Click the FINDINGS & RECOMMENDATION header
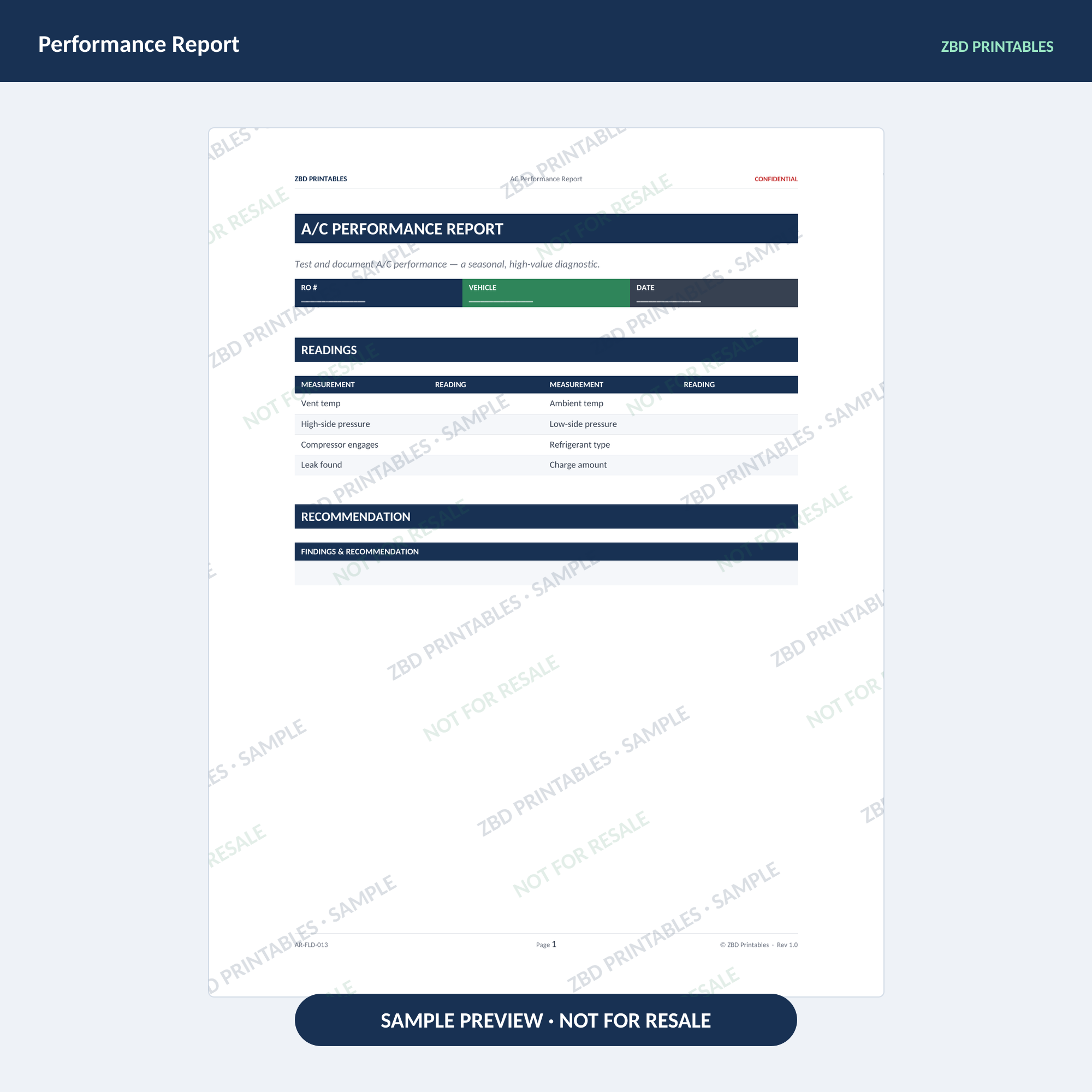Viewport: 1092px width, 1092px height. pyautogui.click(x=546, y=551)
